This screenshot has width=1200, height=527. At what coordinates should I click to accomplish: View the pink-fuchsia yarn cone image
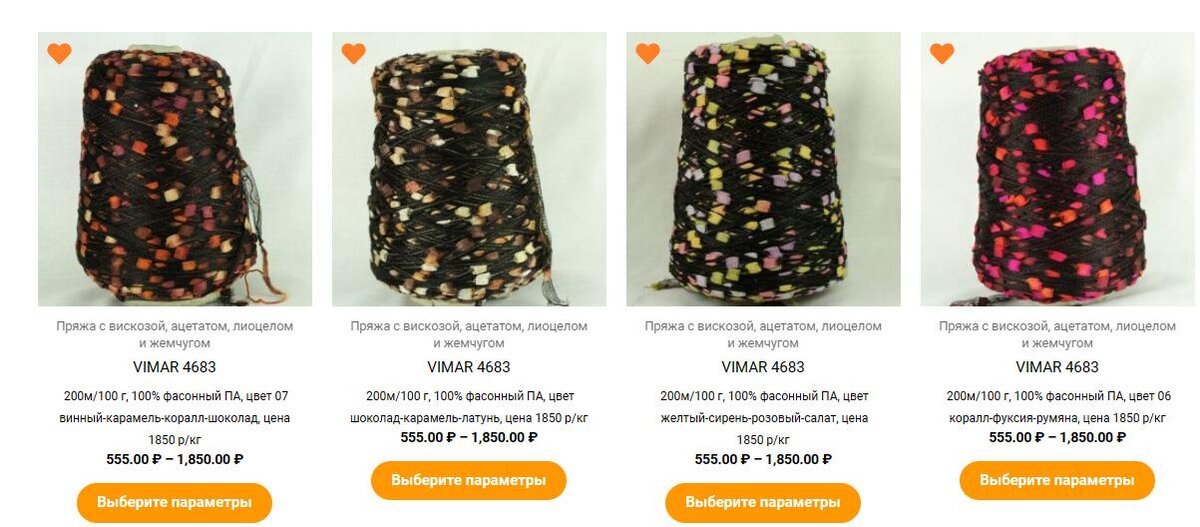pos(1057,169)
